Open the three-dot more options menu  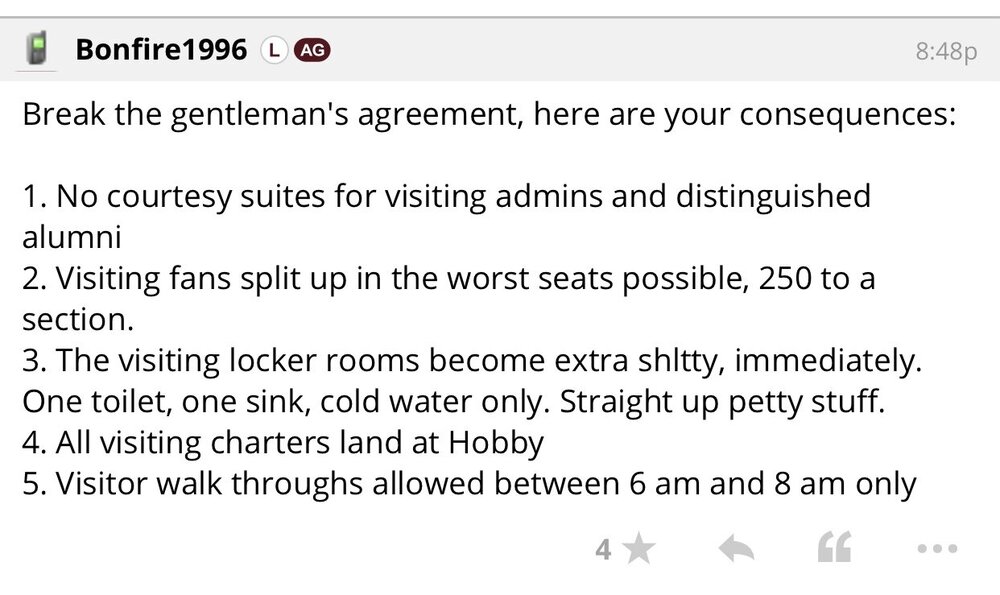(936, 548)
